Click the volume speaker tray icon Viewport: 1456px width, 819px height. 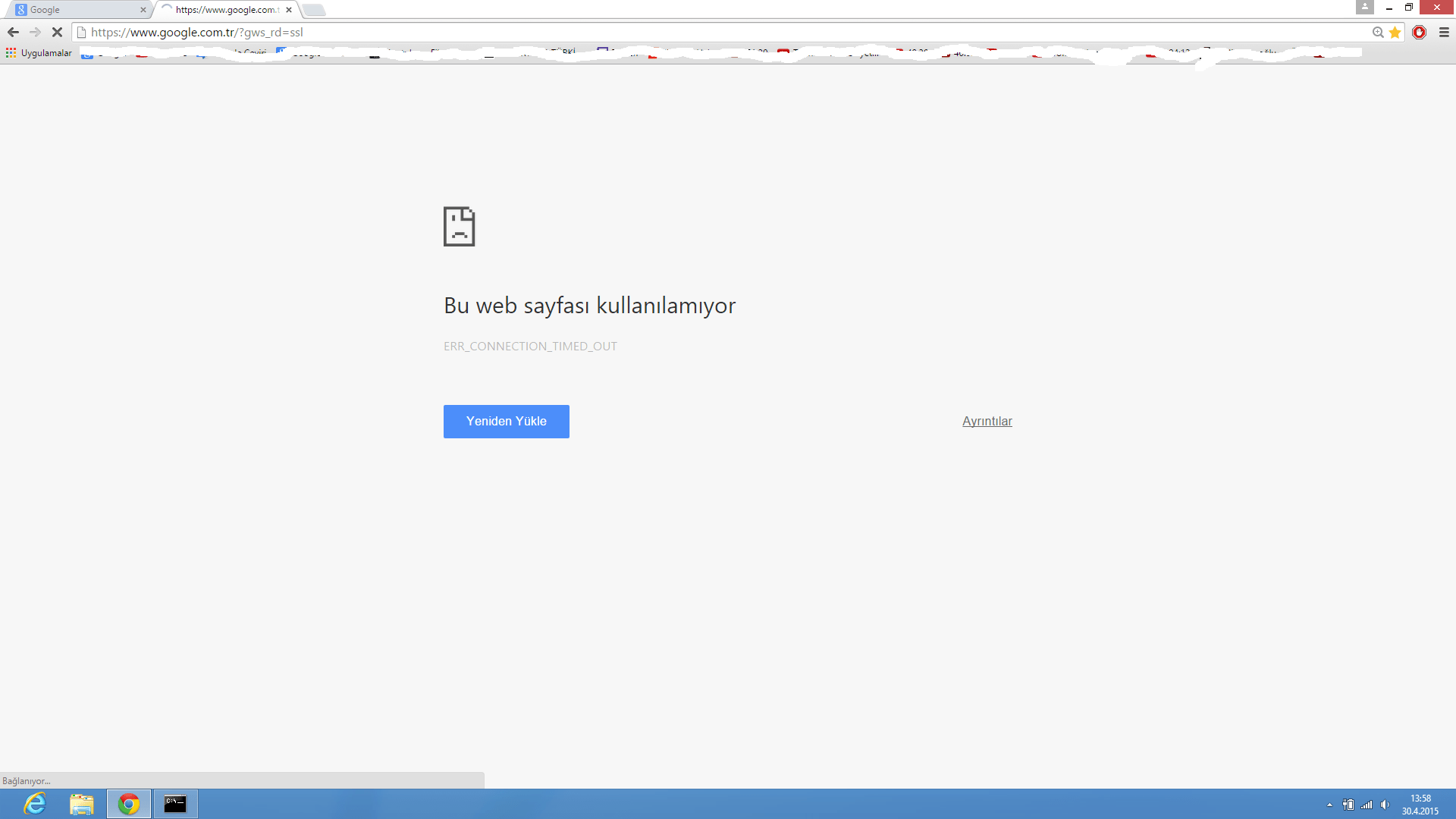pos(1385,805)
